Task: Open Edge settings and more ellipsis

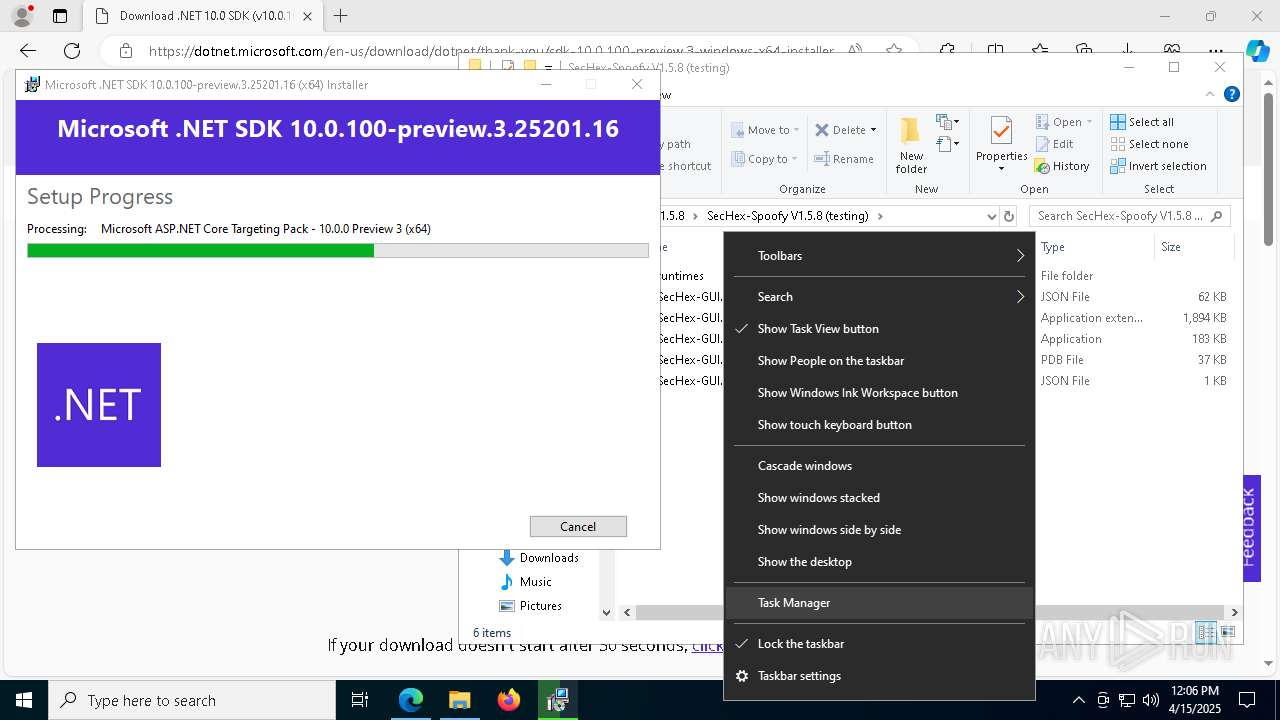Action: tap(1216, 51)
